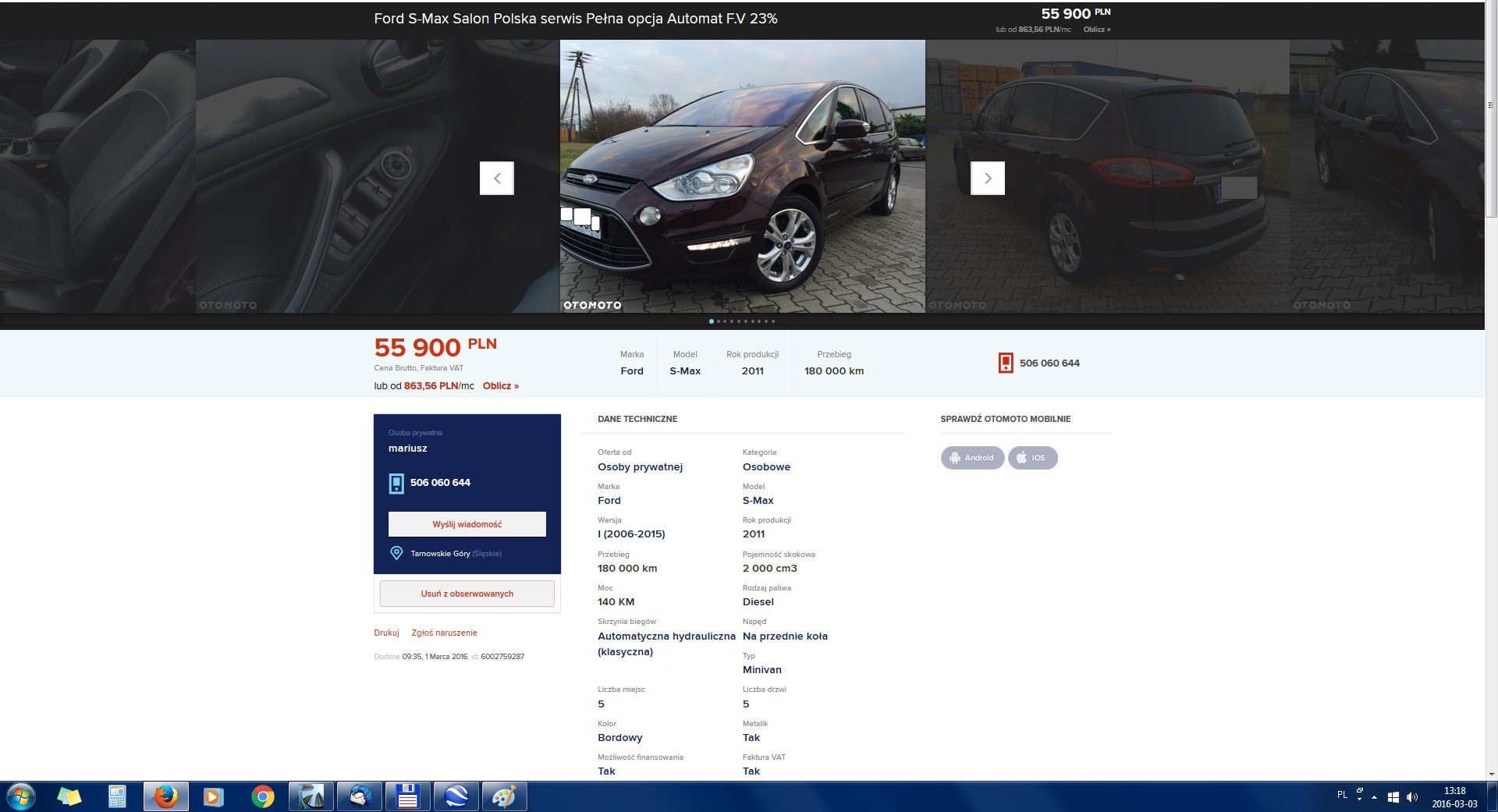The image size is (1498, 812).
Task: Click the Zgłoś naruszenie link
Action: point(444,633)
